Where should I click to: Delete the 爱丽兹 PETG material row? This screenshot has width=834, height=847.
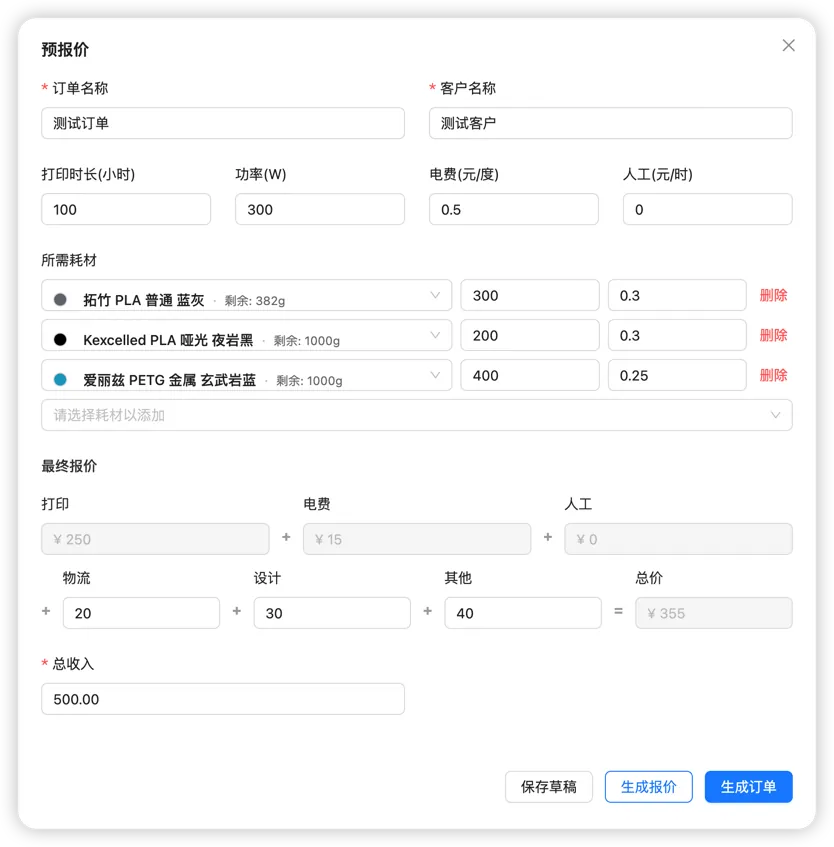(x=772, y=375)
